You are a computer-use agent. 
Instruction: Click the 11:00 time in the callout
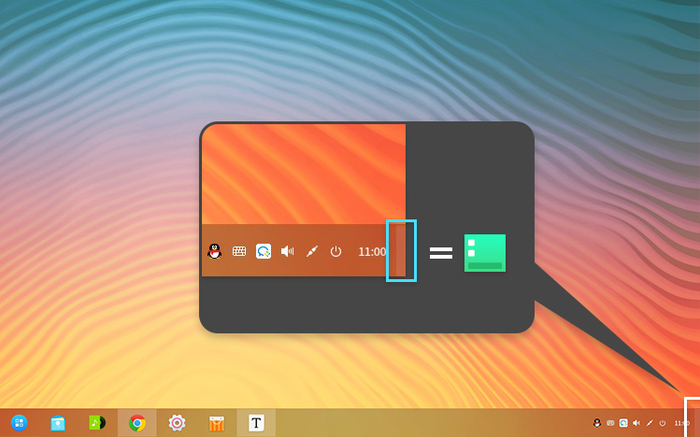(371, 252)
